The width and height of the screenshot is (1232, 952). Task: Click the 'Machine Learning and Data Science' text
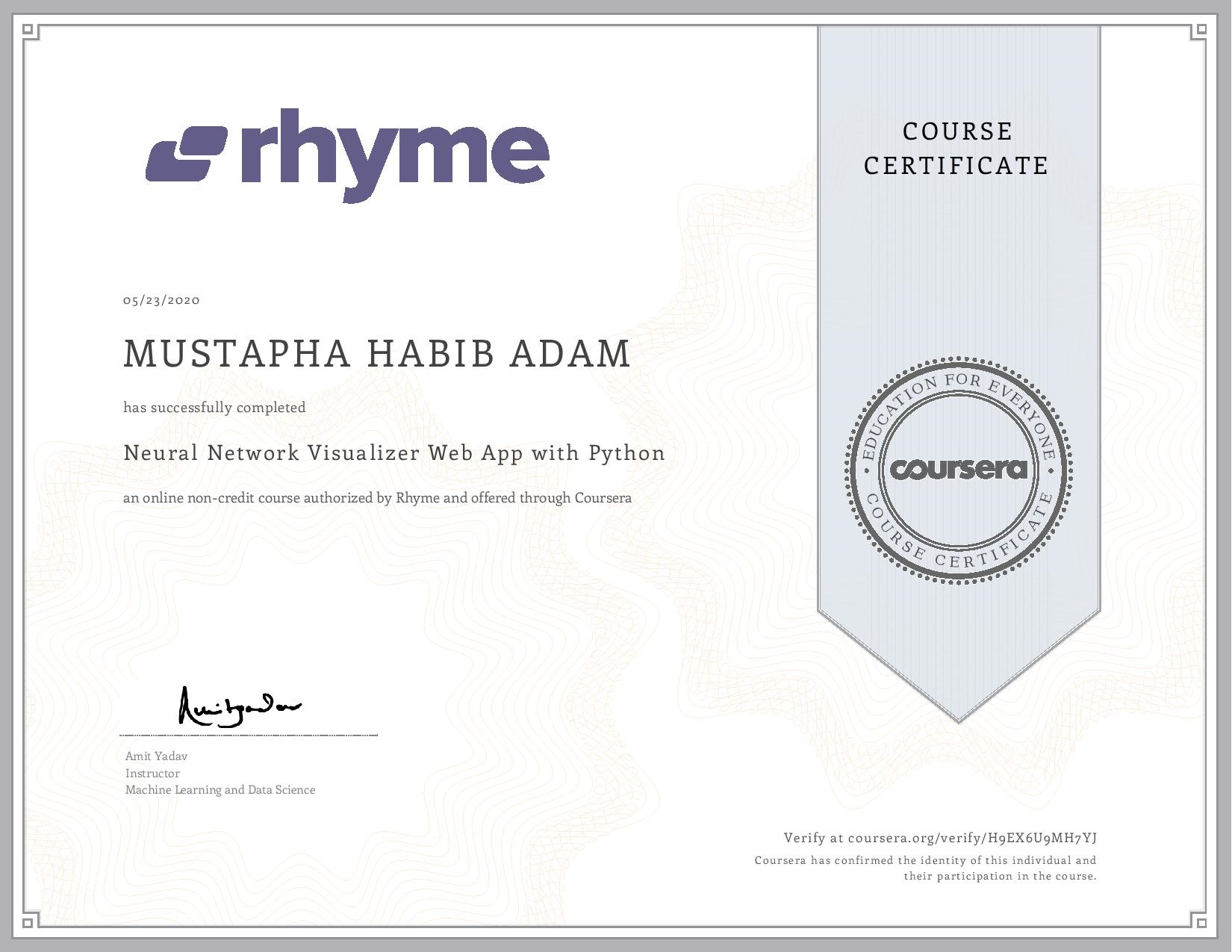click(220, 790)
